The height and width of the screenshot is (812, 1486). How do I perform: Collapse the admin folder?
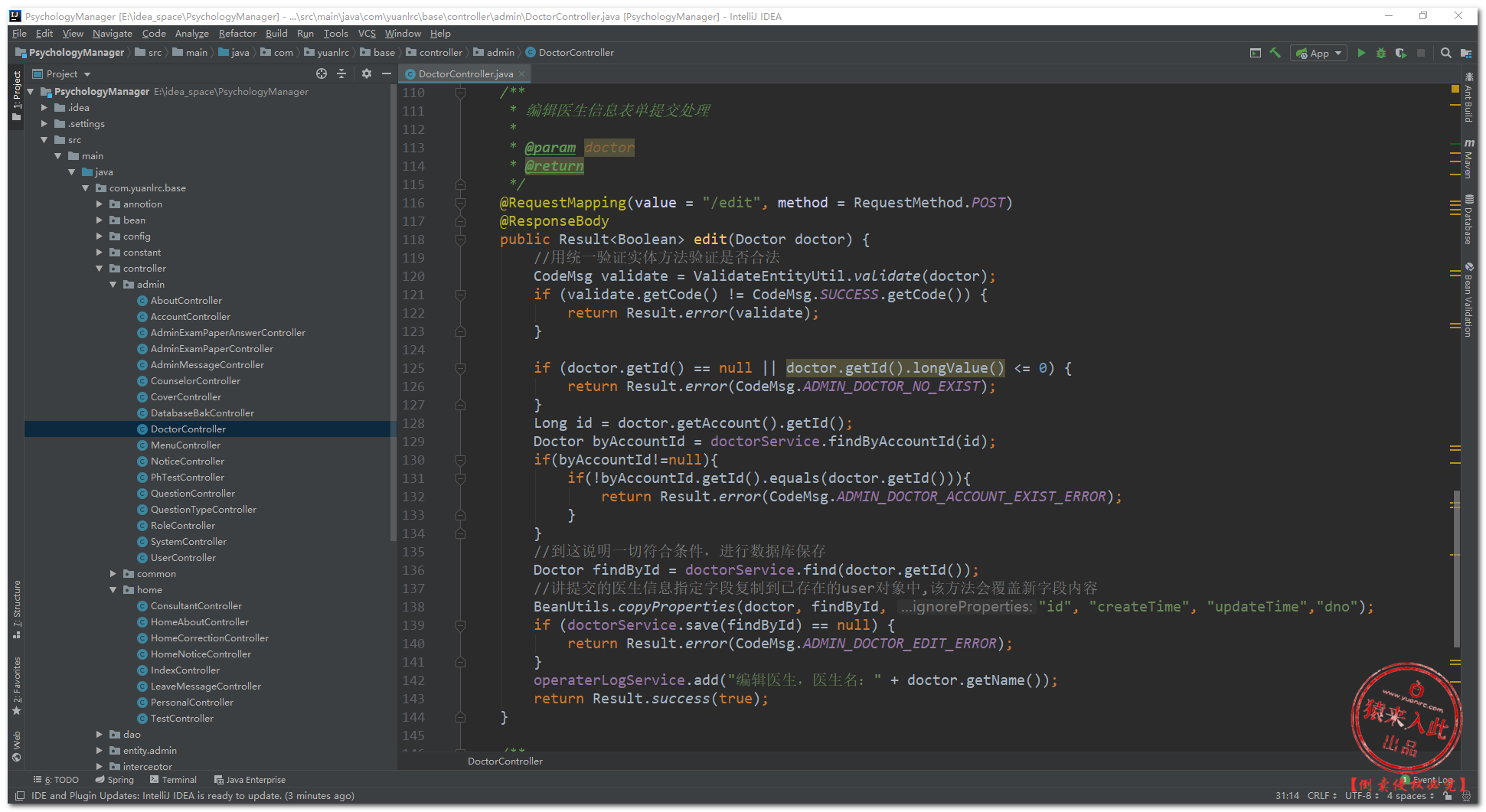coord(113,285)
